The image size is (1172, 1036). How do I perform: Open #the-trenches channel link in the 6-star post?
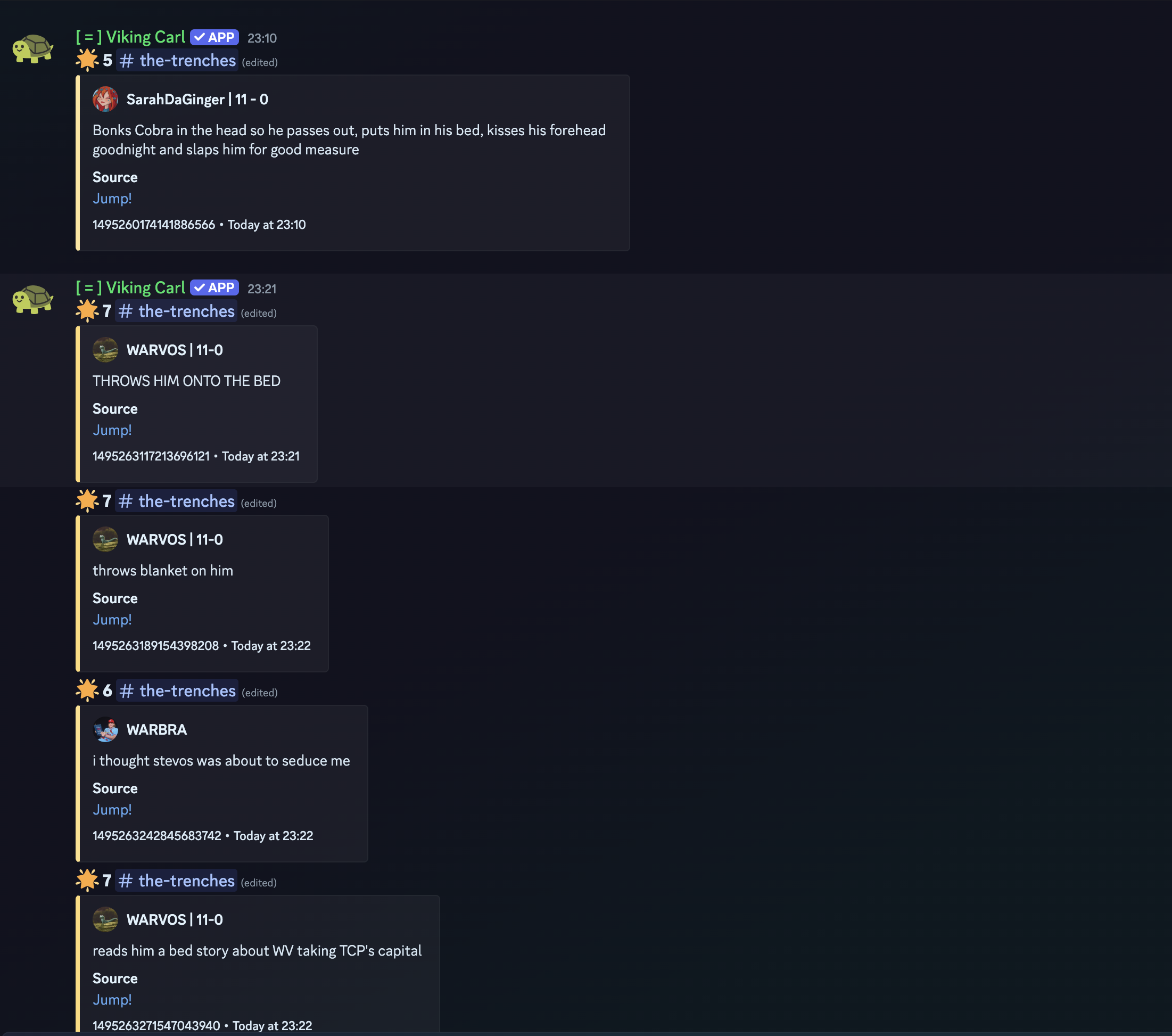(178, 691)
